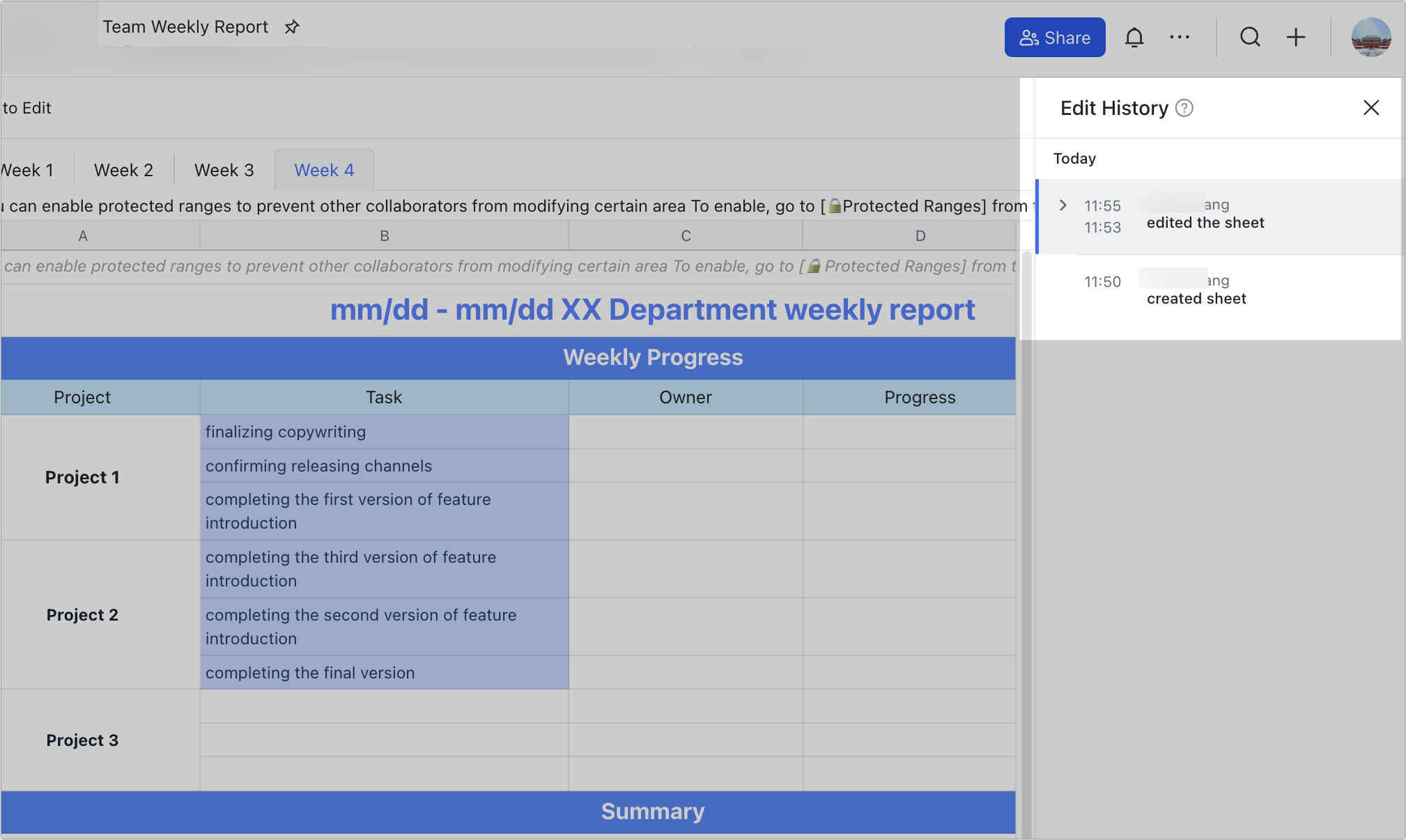Pin the Team Weekly Report document

click(x=292, y=27)
